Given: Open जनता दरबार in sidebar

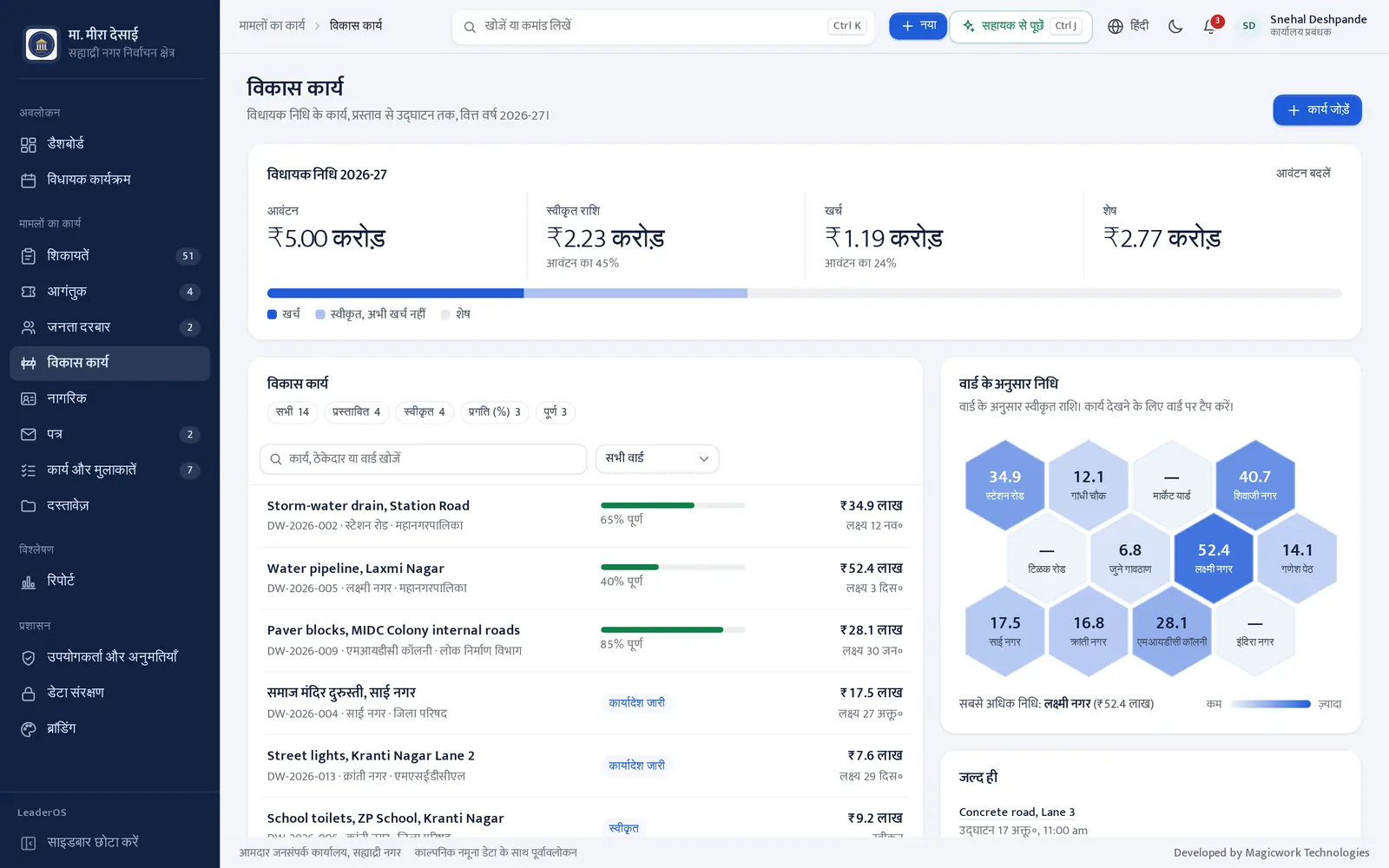Looking at the screenshot, I should tap(109, 327).
